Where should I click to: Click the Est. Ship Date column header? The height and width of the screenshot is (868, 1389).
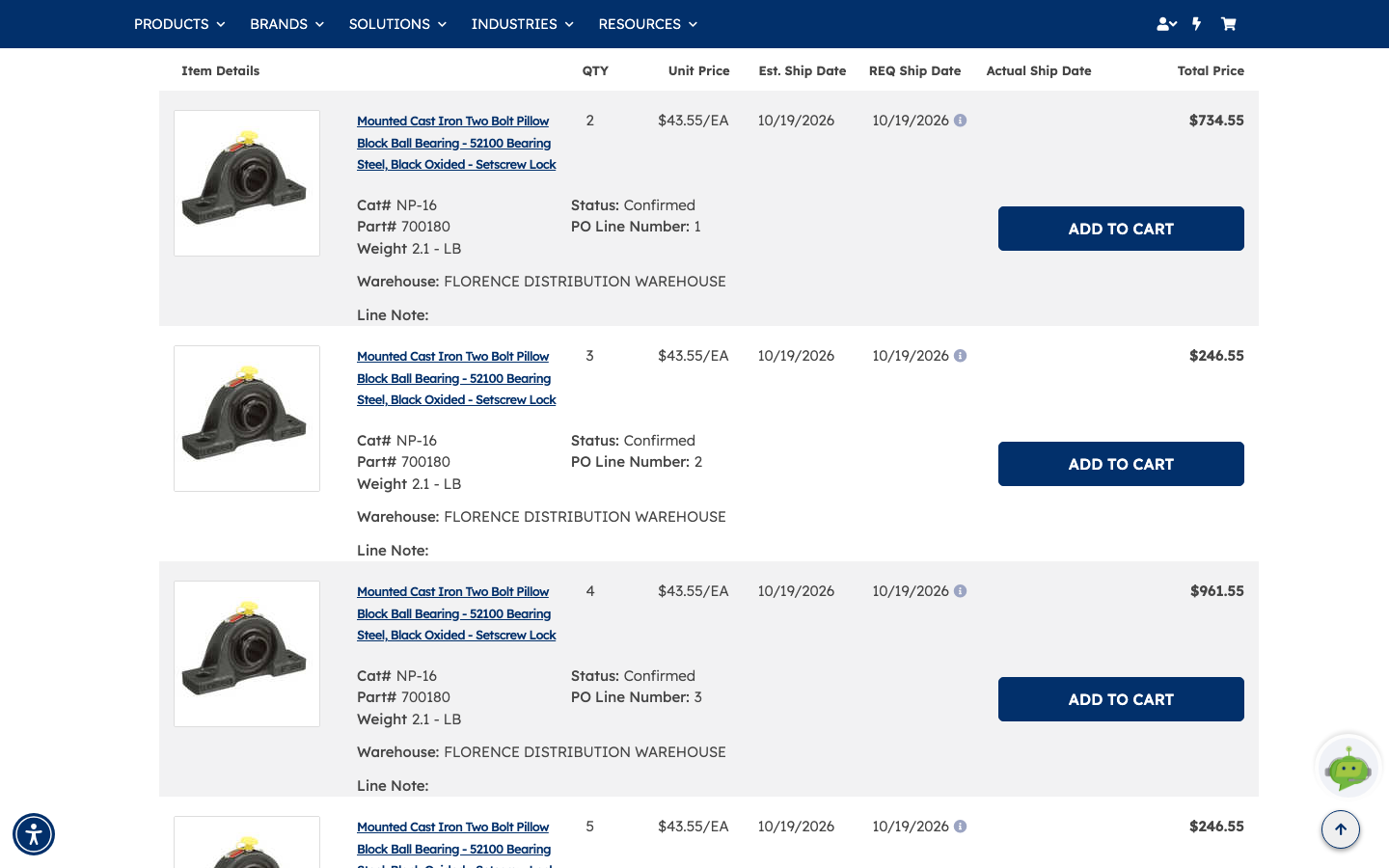[x=803, y=70]
